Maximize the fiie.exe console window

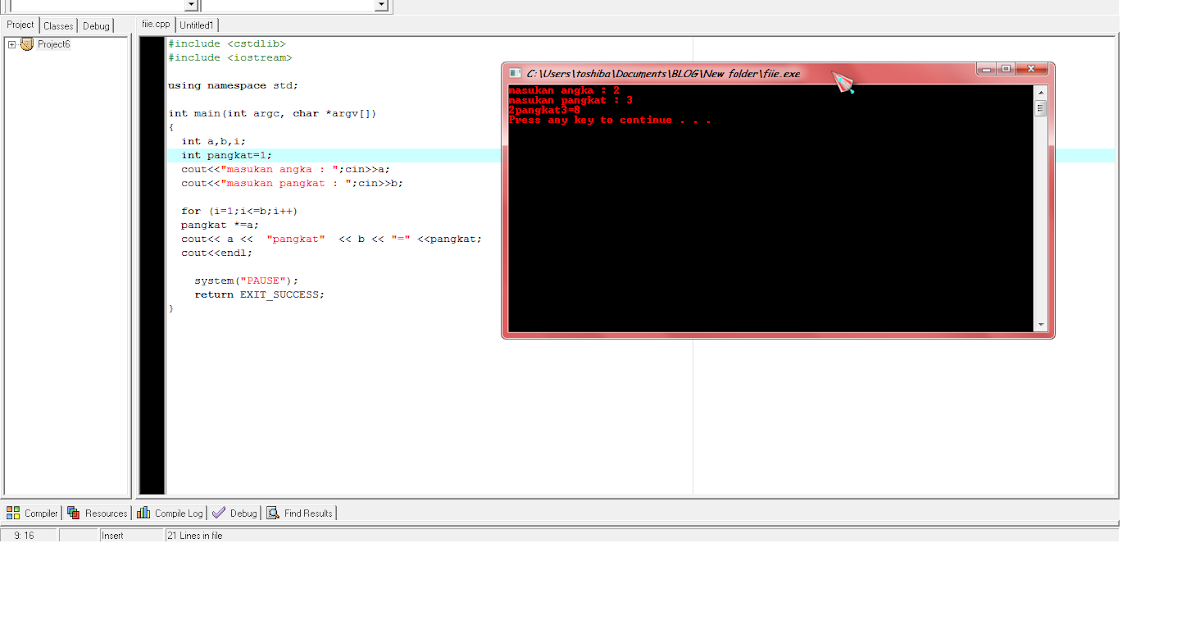(x=1006, y=69)
